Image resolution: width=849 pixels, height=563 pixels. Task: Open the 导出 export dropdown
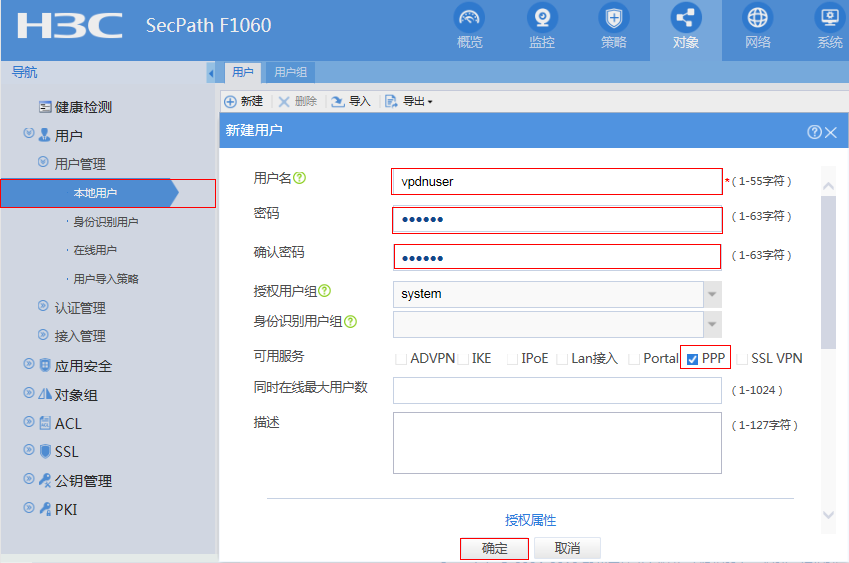click(x=409, y=101)
